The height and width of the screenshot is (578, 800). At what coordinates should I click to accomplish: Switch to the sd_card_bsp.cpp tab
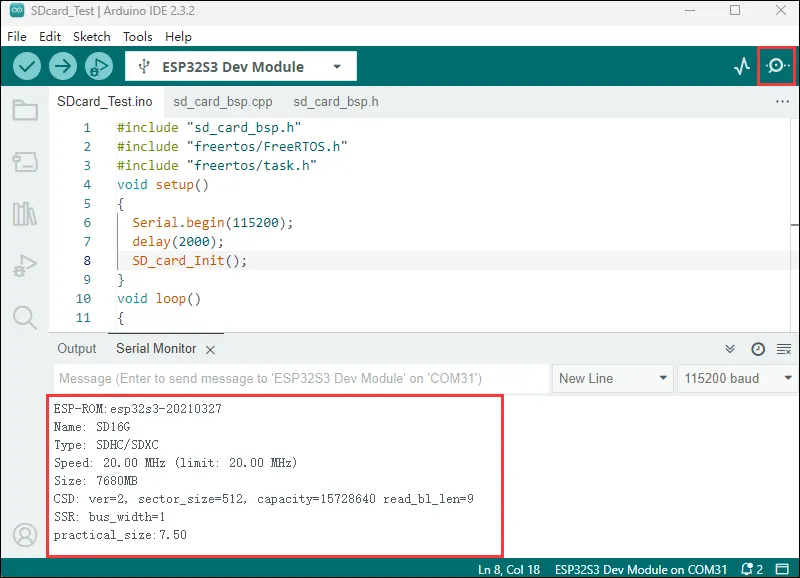coord(223,101)
